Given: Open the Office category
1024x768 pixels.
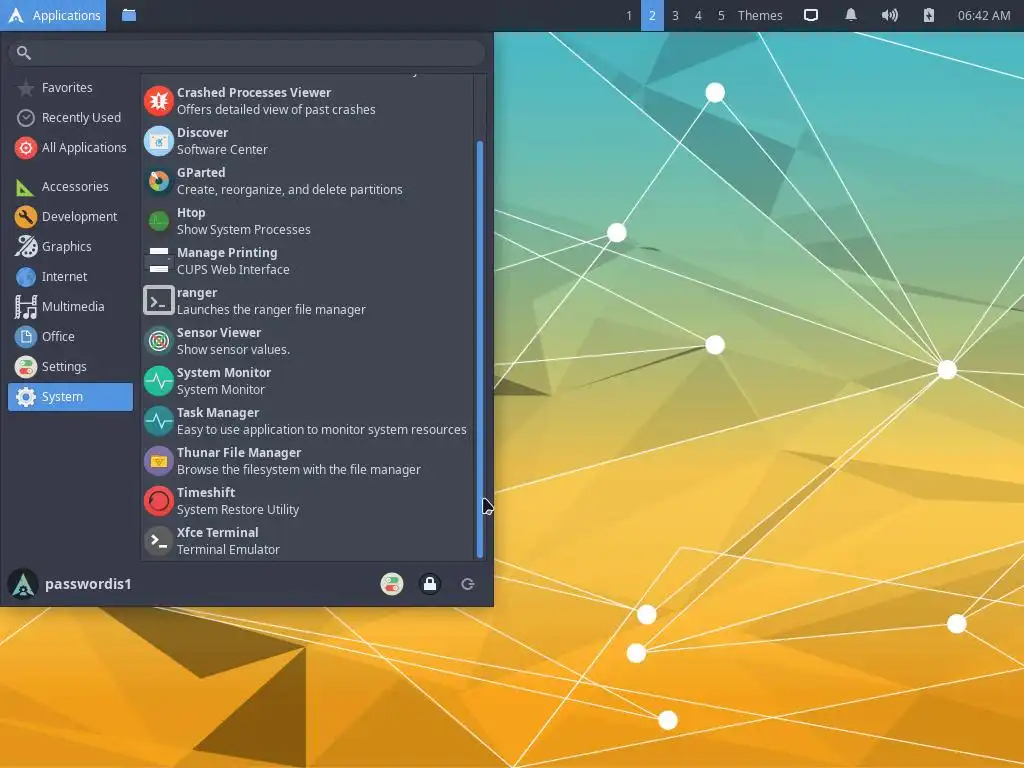Looking at the screenshot, I should [x=71, y=337].
